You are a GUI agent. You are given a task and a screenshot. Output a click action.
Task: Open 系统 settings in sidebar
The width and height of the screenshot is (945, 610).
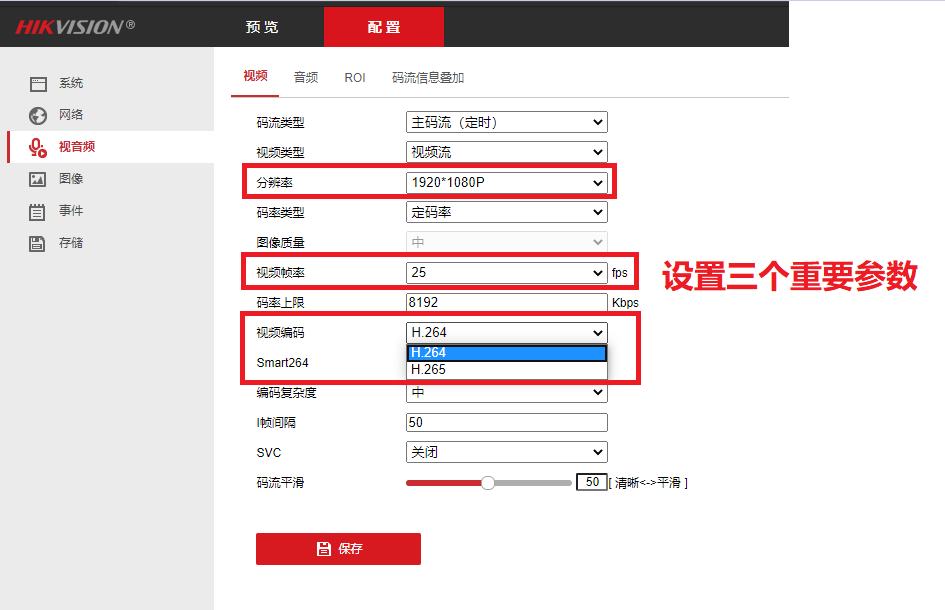[x=71, y=83]
